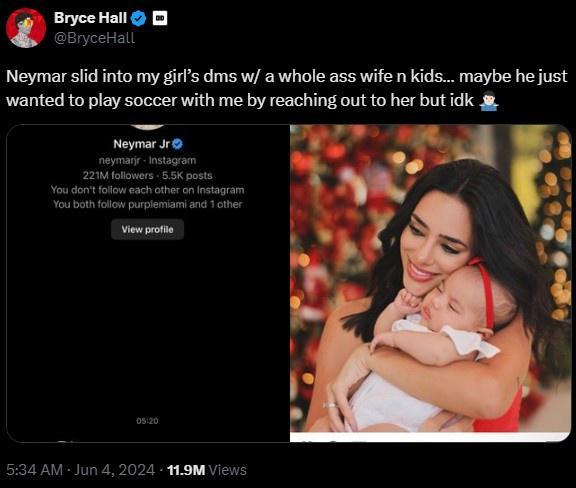Click the neymarjr · Instagram subtitle
Image resolution: width=576 pixels, height=488 pixels.
(147, 160)
